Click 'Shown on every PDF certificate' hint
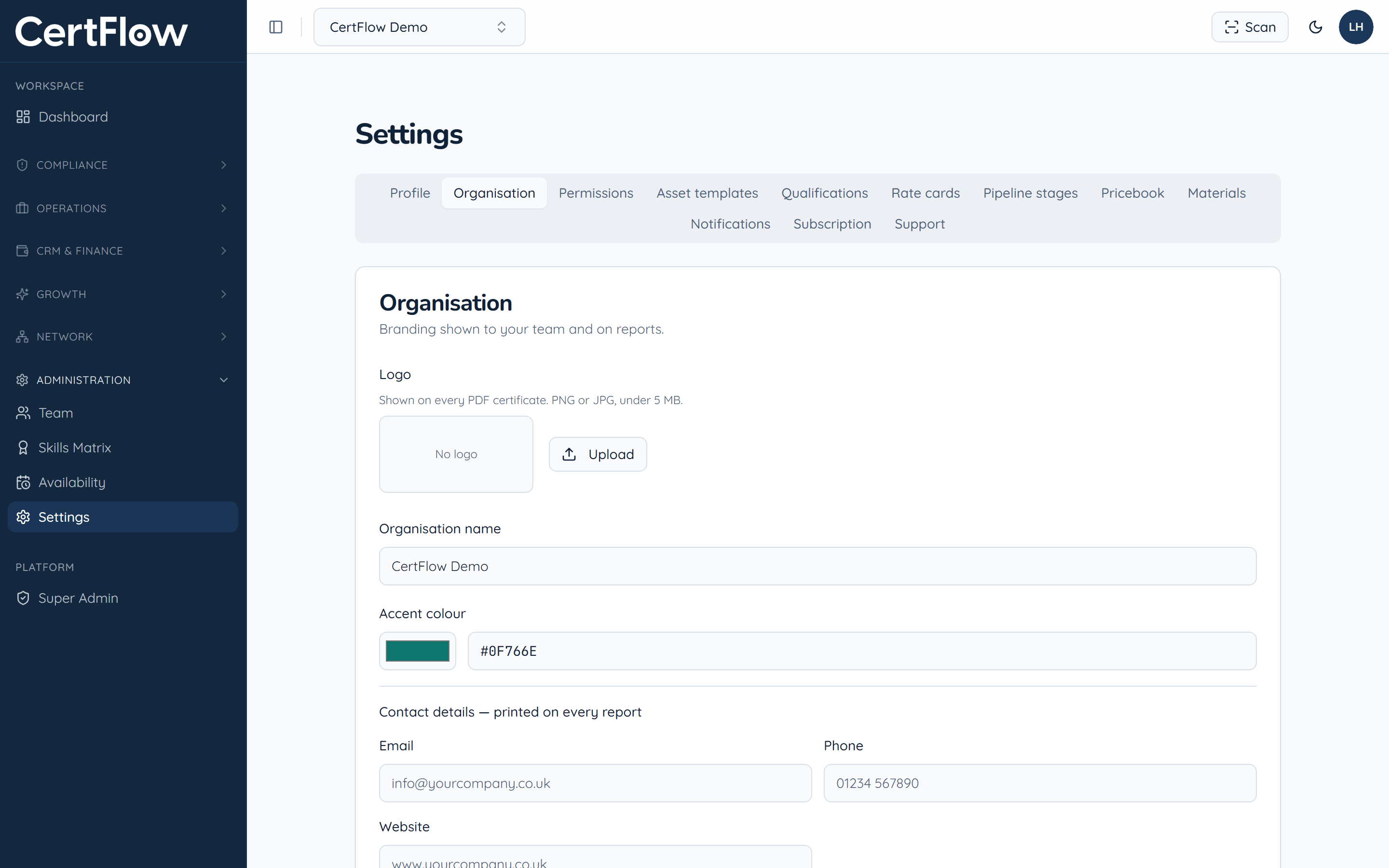Screen dimensions: 1389x868 (x=531, y=401)
